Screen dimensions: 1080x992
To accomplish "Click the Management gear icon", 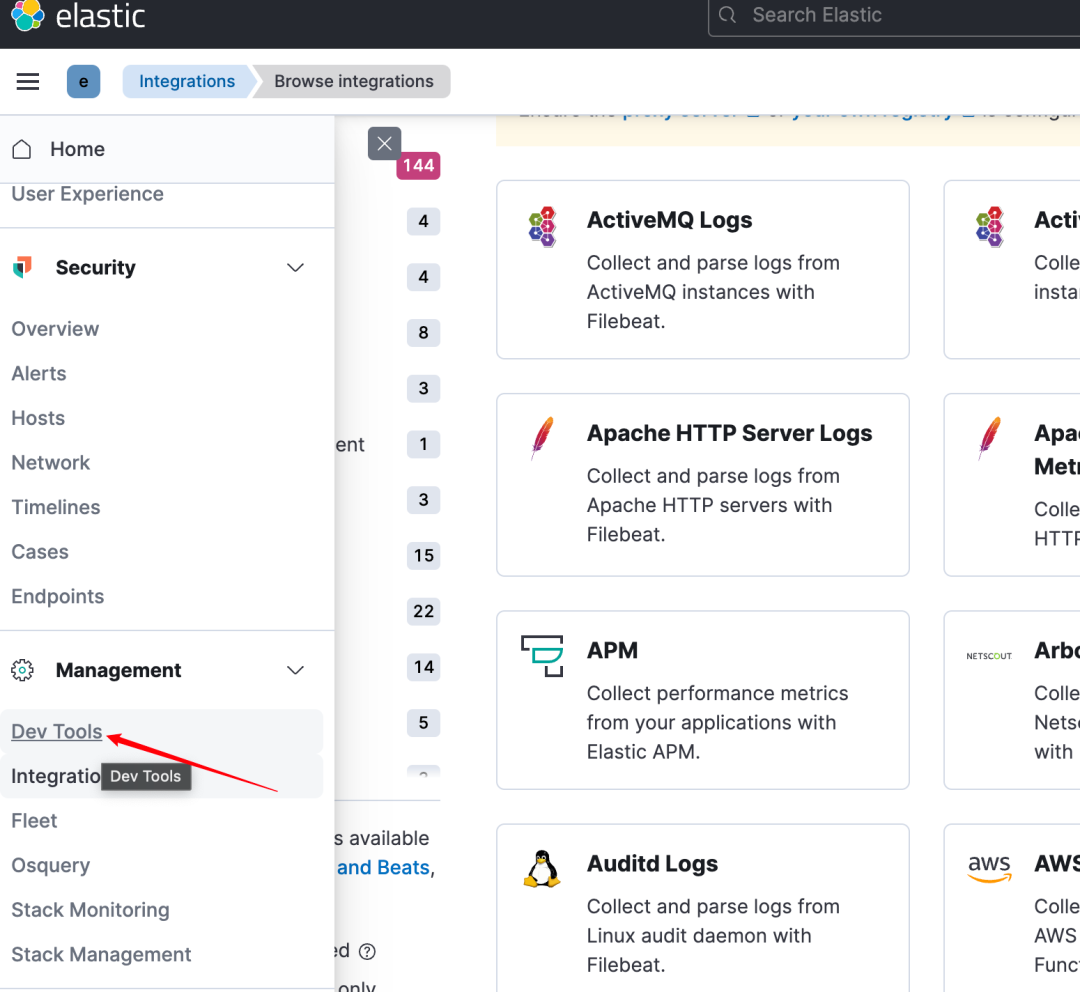I will 22,670.
